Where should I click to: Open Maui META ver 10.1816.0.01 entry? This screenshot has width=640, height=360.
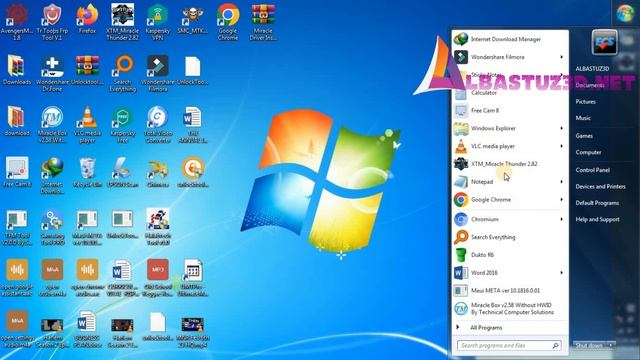[510, 291]
